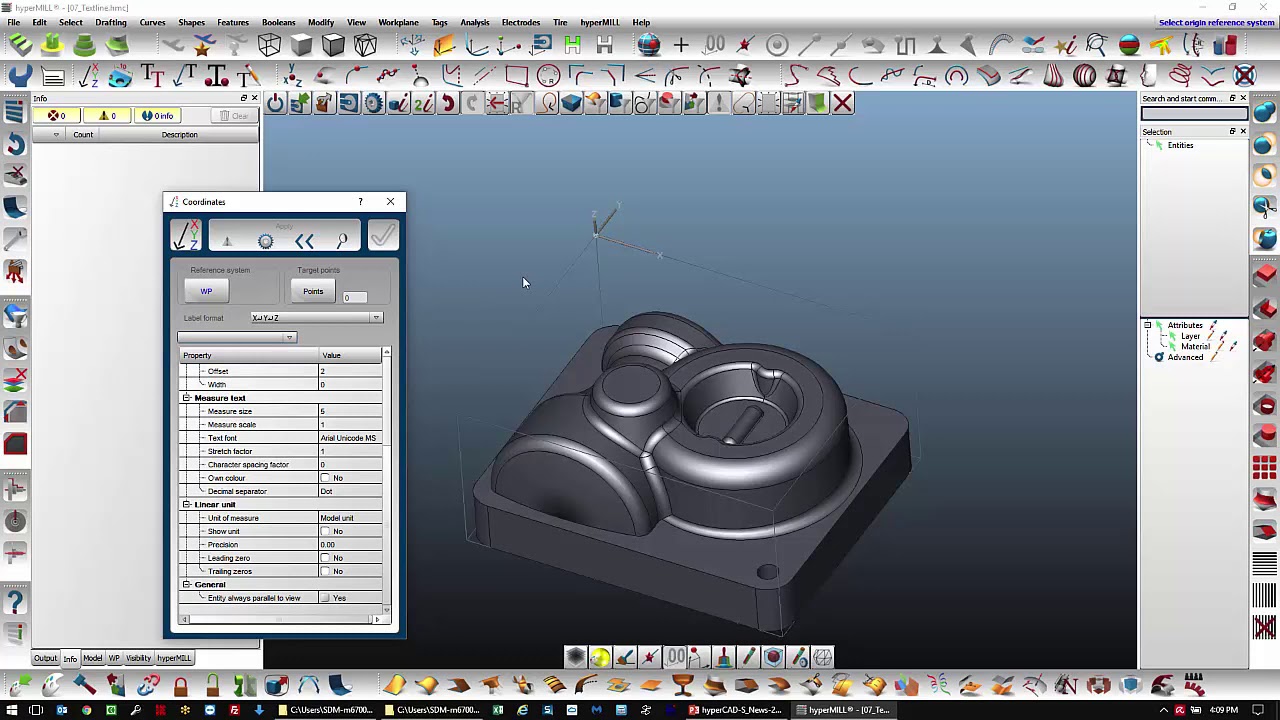Click the helix spiral curve icon
The height and width of the screenshot is (720, 1280).
pyautogui.click(x=1180, y=76)
